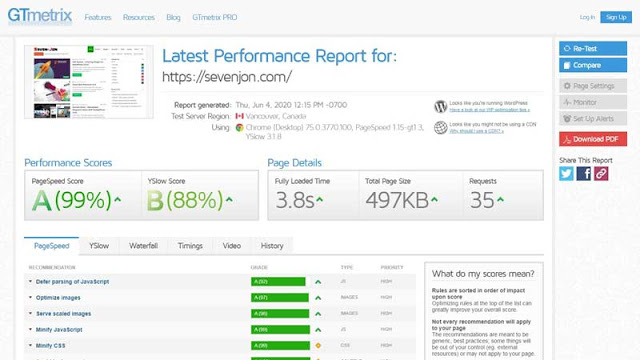Open the 'Why should I use a CDN' link

[x=476, y=131]
